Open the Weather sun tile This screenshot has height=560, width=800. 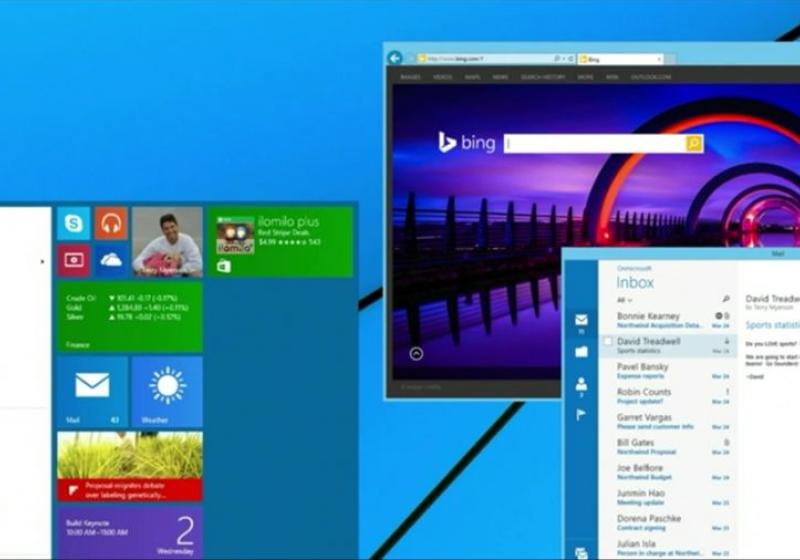pos(167,392)
